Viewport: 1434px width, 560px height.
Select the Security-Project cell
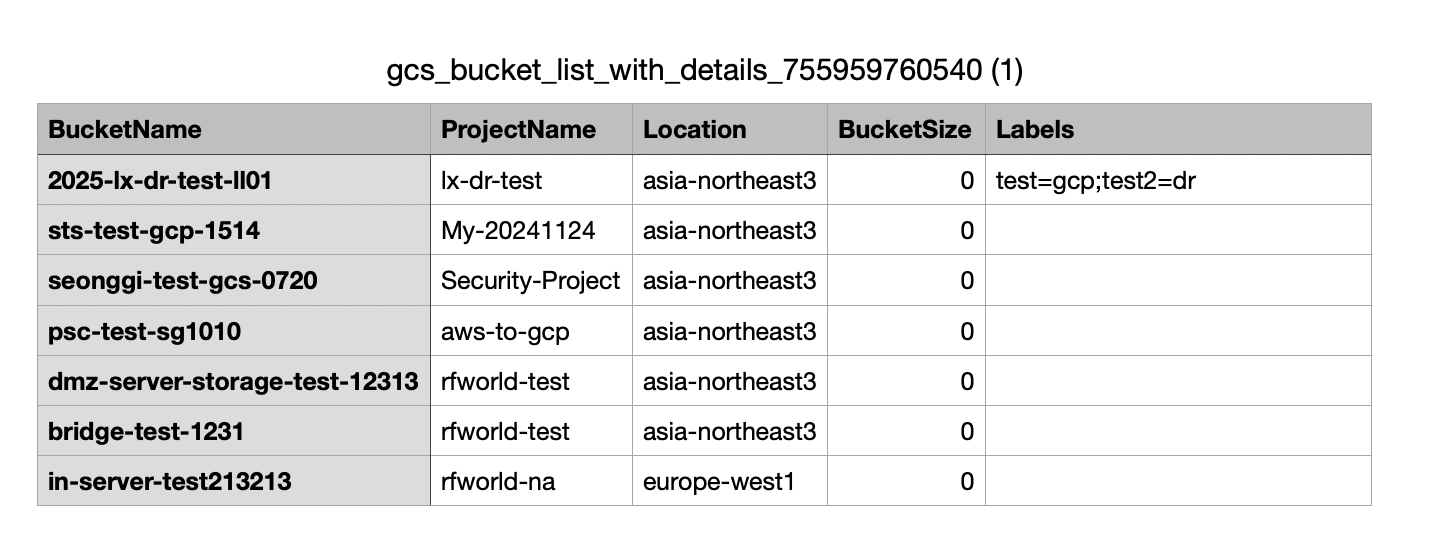(x=531, y=280)
